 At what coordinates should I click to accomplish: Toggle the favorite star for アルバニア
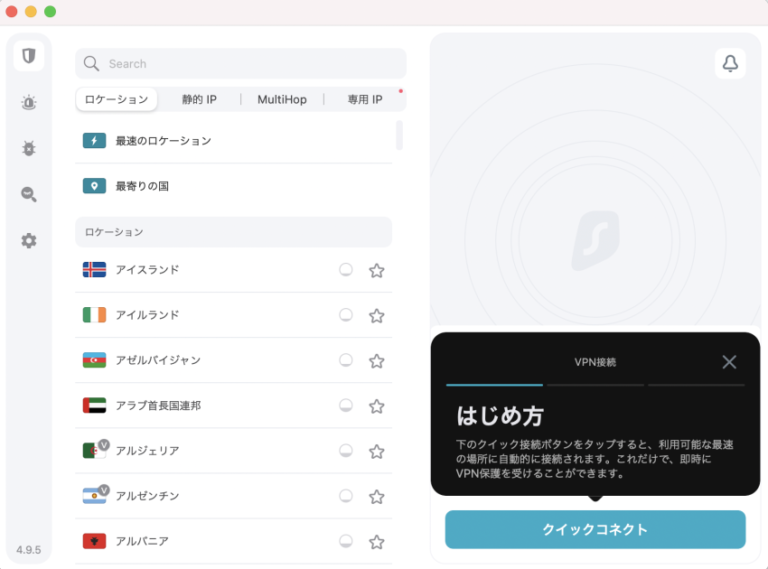pos(376,542)
